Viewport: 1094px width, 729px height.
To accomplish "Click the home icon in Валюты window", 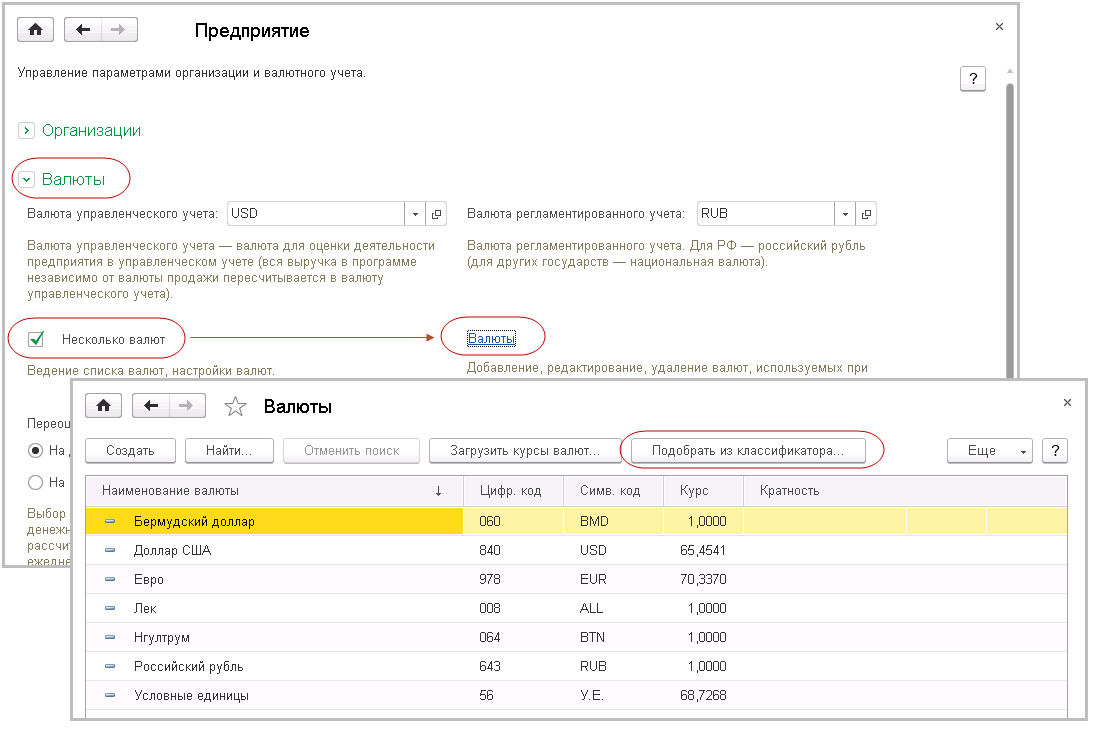I will (x=103, y=406).
